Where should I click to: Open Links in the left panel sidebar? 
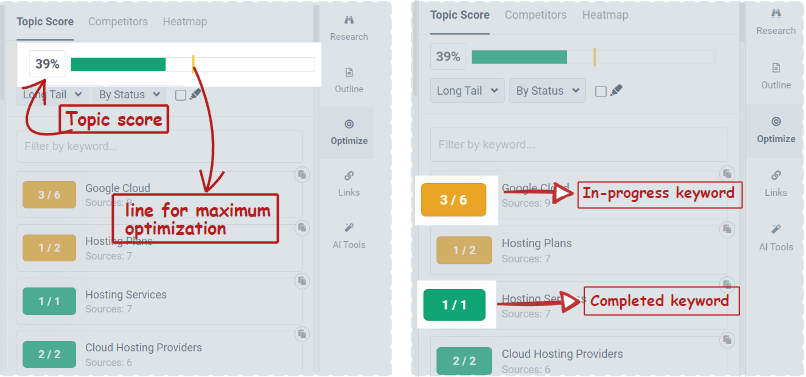349,185
